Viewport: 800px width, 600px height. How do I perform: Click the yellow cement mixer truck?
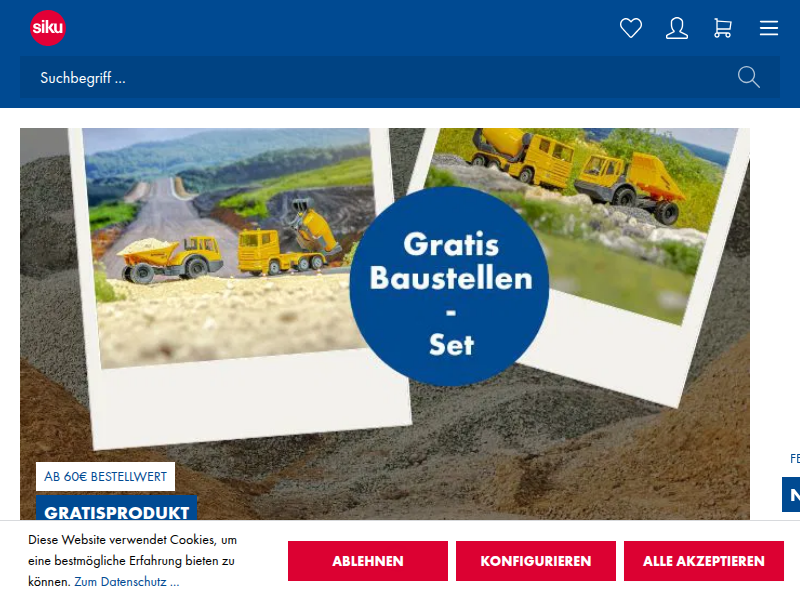click(x=523, y=159)
